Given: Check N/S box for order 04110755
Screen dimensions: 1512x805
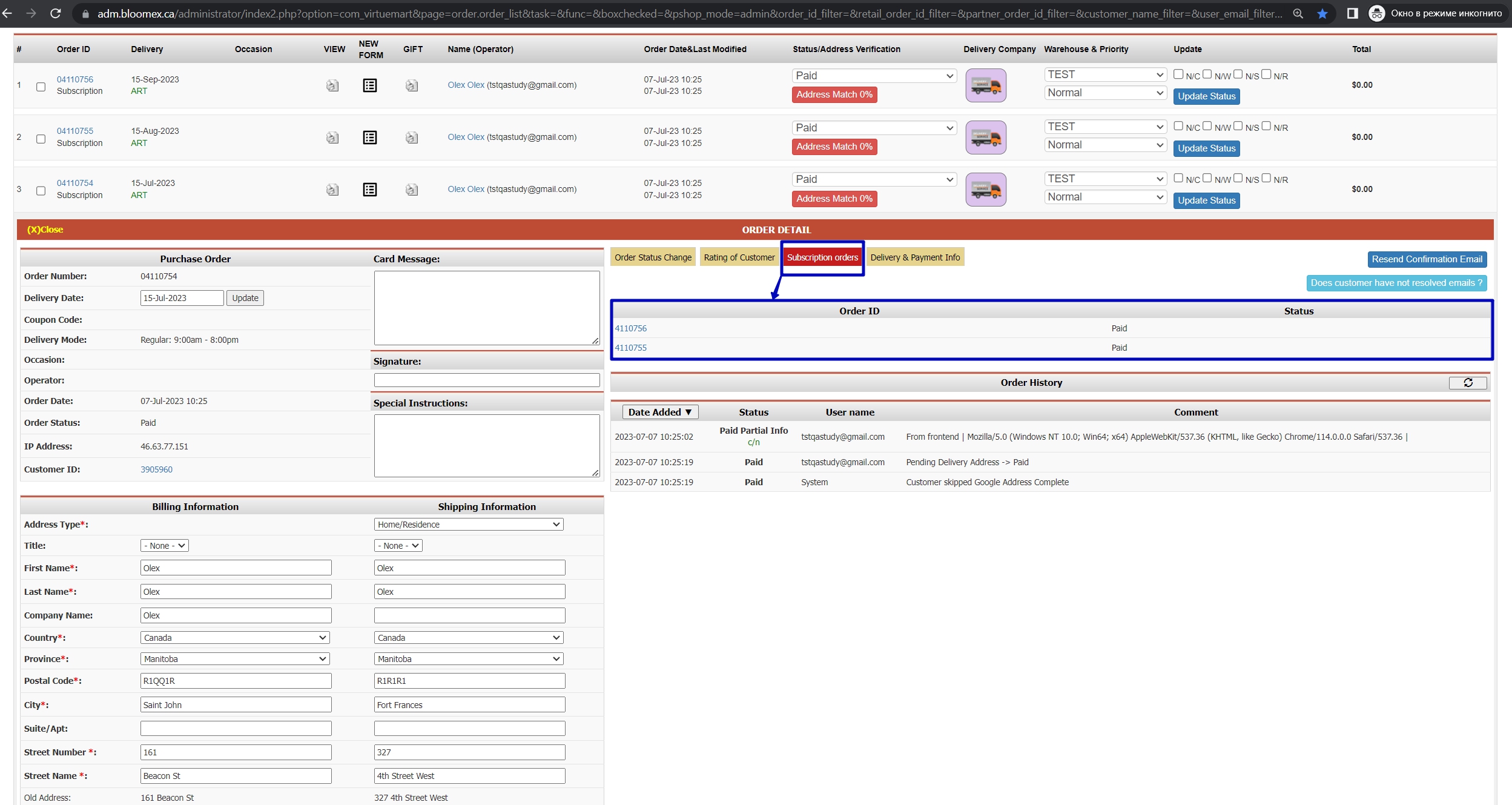Looking at the screenshot, I should point(1238,126).
